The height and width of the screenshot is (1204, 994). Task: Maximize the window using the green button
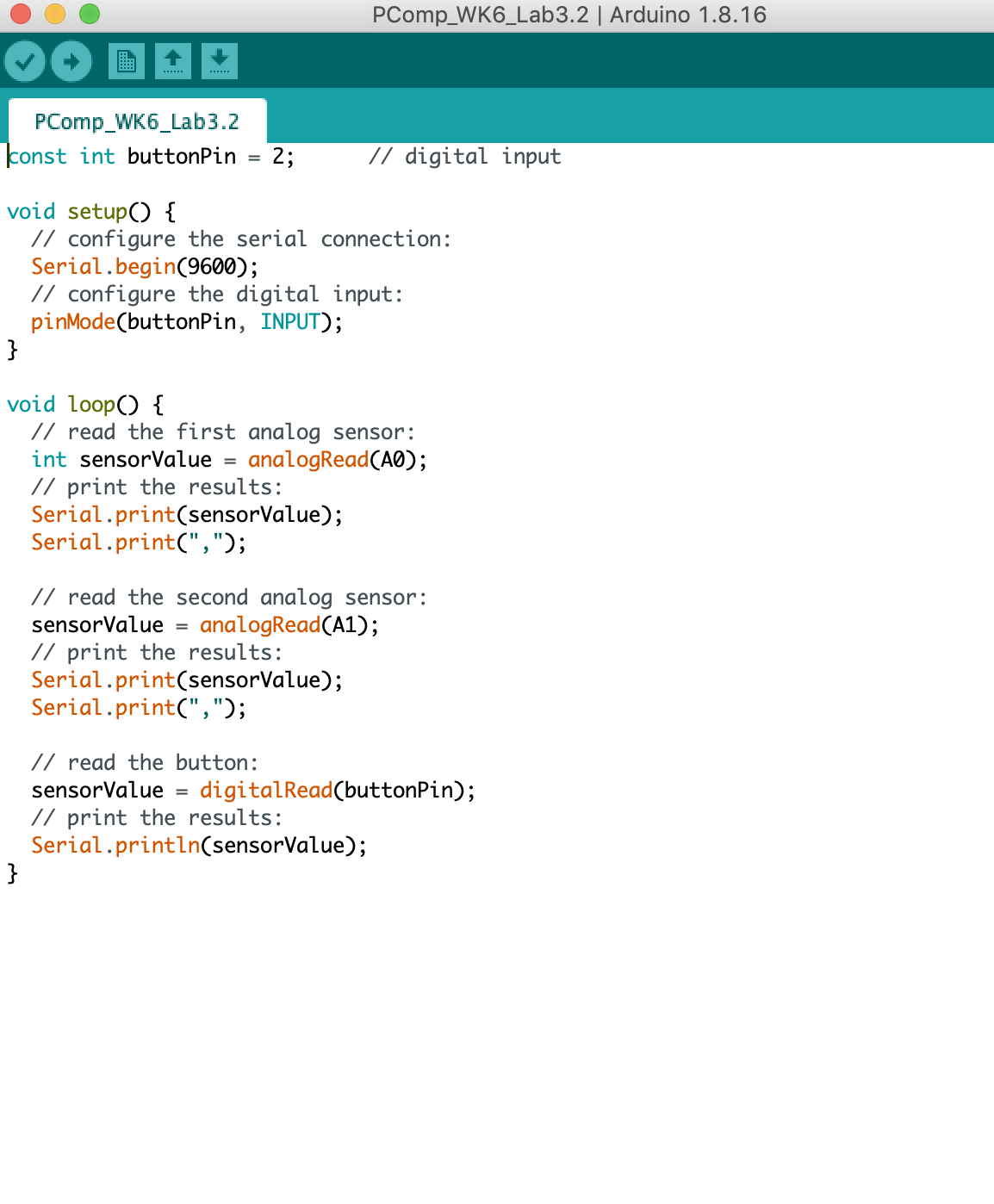(x=90, y=14)
